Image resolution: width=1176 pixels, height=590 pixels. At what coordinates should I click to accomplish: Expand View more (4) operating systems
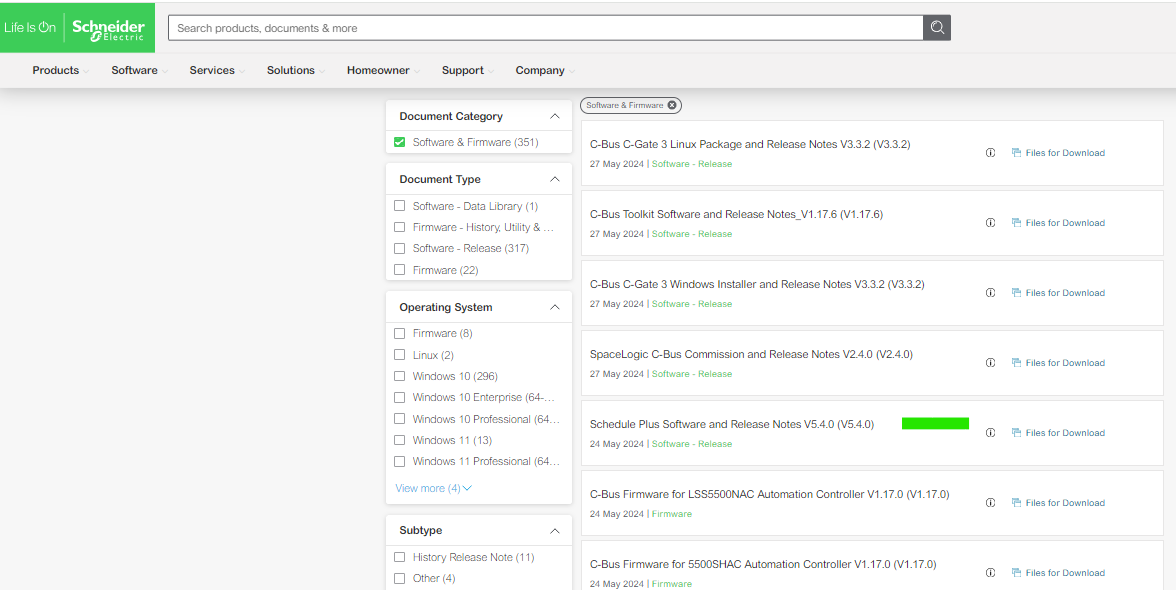click(x=434, y=488)
